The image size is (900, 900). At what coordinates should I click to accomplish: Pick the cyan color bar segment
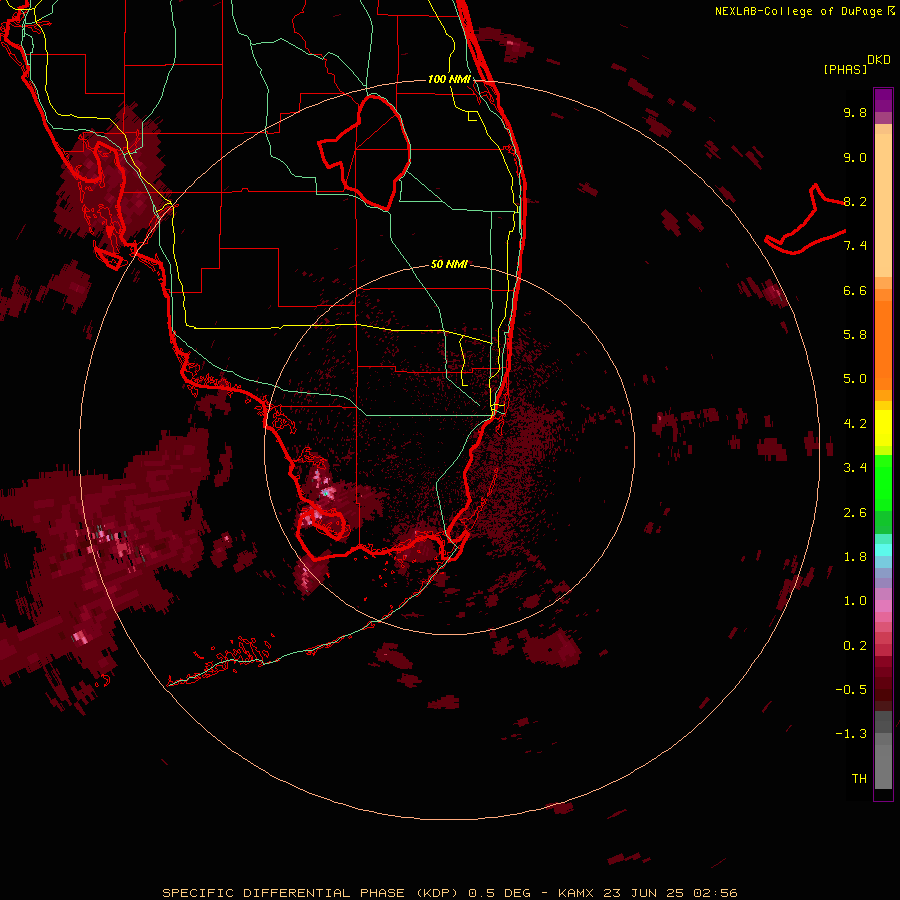tap(883, 550)
